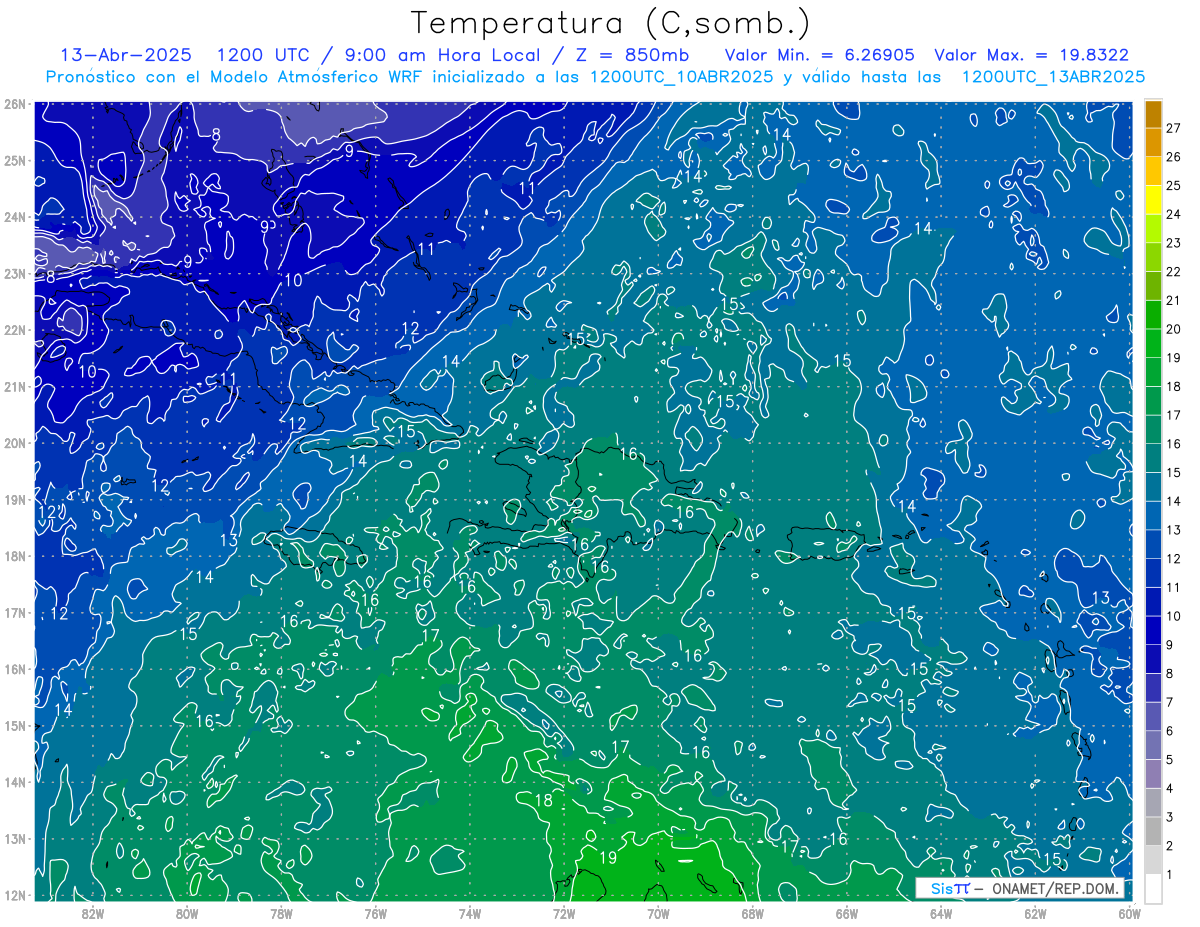Click the valid-until stamp '1200UTC_13ABR2025'
Image resolution: width=1200 pixels, height=927 pixels.
1053,77
